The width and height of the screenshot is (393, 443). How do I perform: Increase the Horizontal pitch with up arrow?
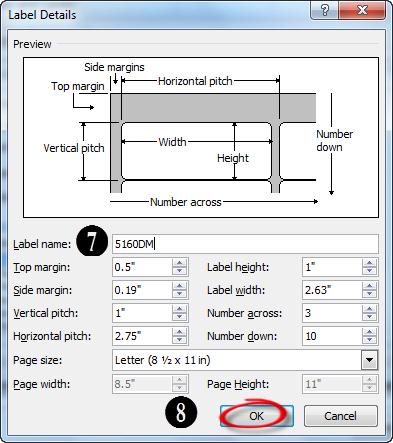point(180,332)
